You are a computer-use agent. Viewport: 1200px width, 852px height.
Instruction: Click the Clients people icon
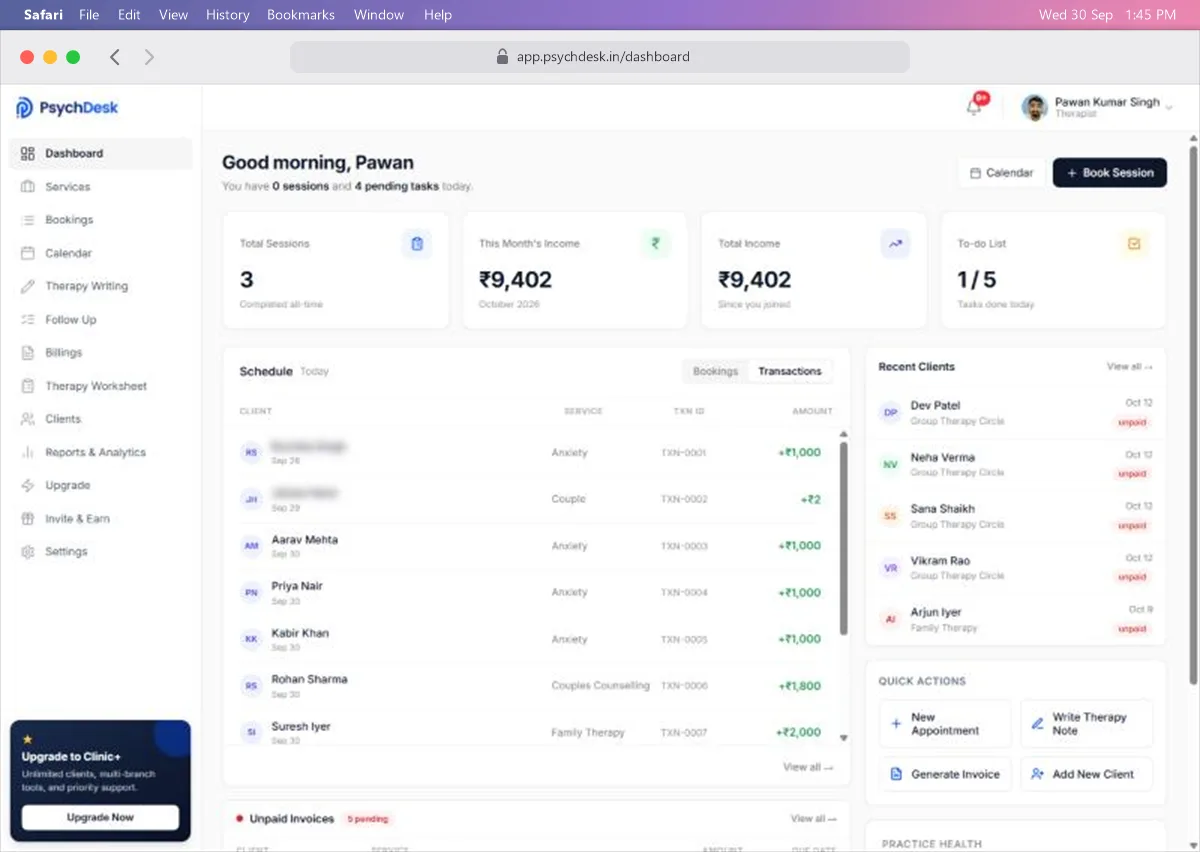point(27,419)
